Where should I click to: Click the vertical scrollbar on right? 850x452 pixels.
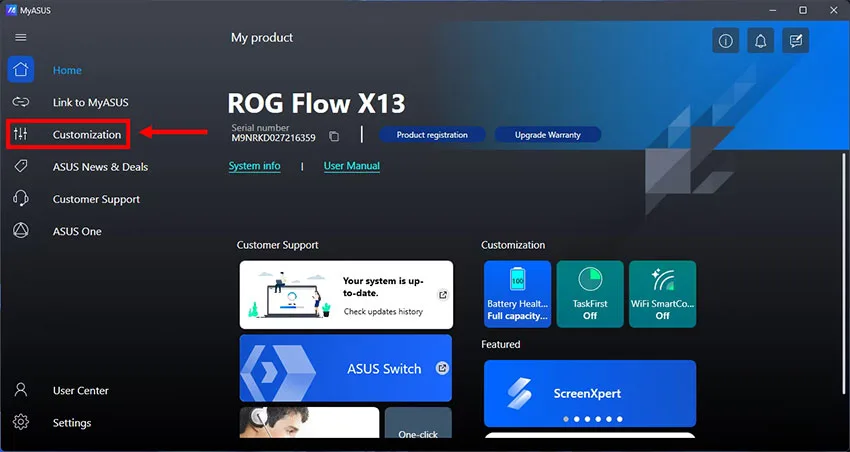coord(843,274)
